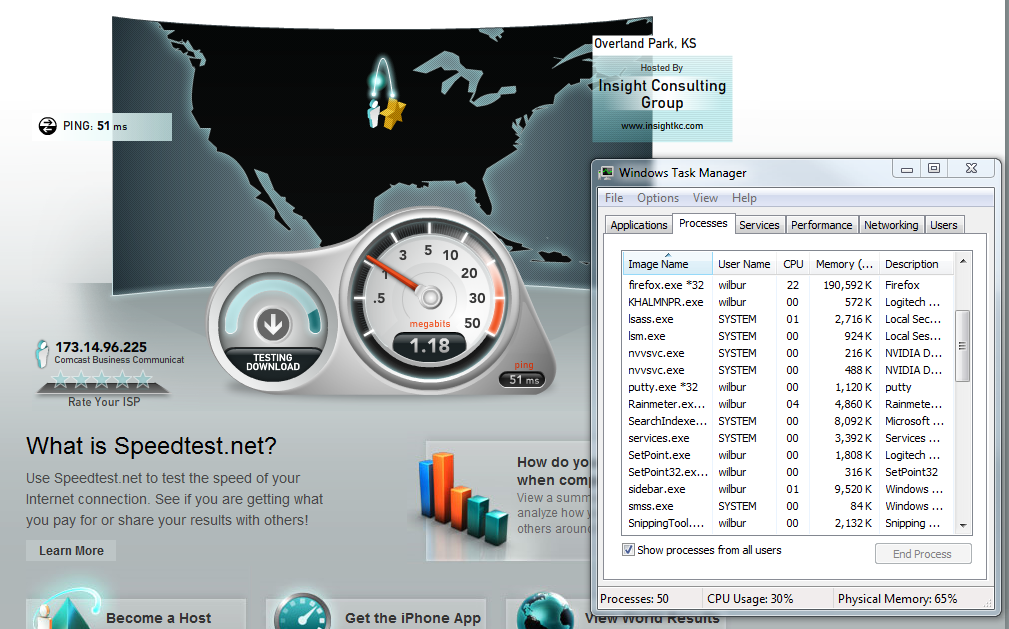Open the Users tab
Image resolution: width=1009 pixels, height=629 pixels.
tap(943, 225)
